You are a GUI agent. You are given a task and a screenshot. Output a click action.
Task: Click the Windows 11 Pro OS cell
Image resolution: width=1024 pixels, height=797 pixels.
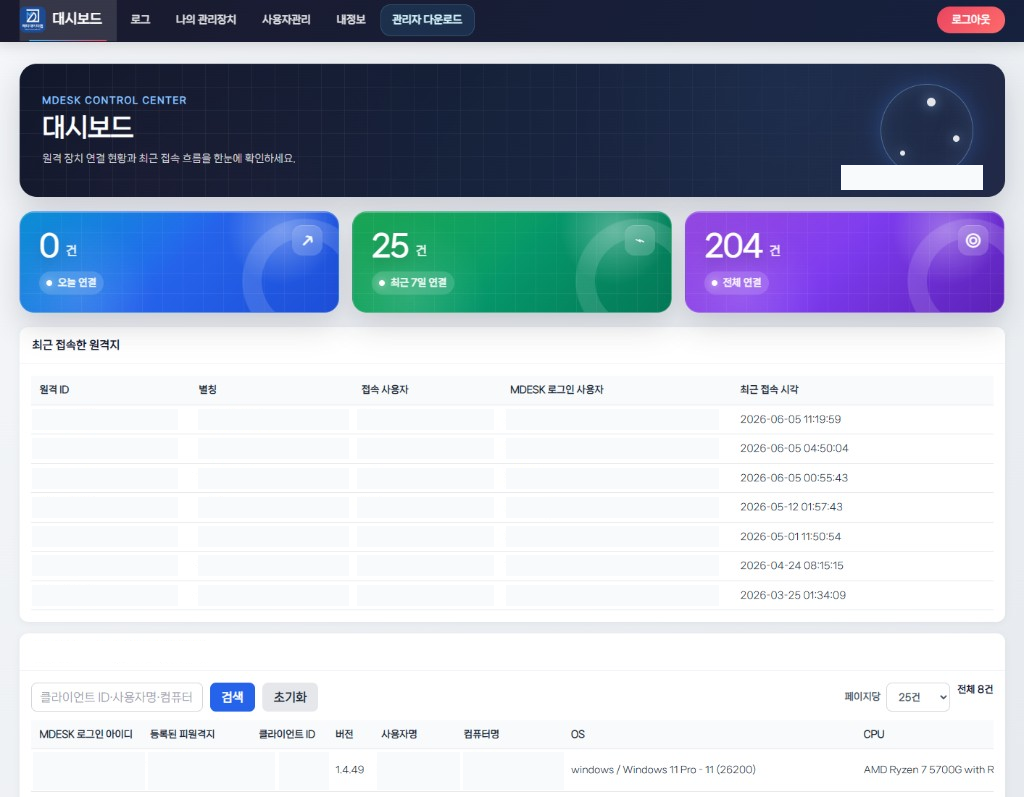coord(663,770)
